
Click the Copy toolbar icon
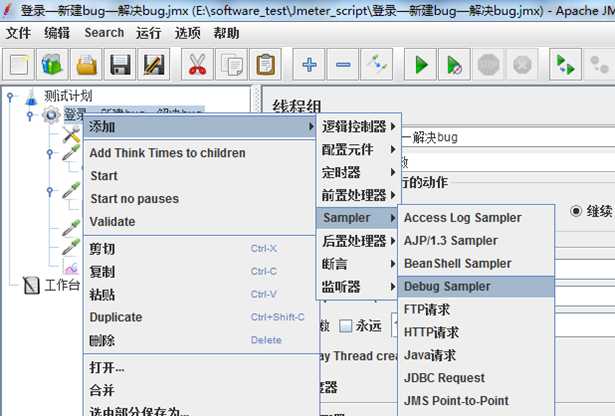(231, 65)
